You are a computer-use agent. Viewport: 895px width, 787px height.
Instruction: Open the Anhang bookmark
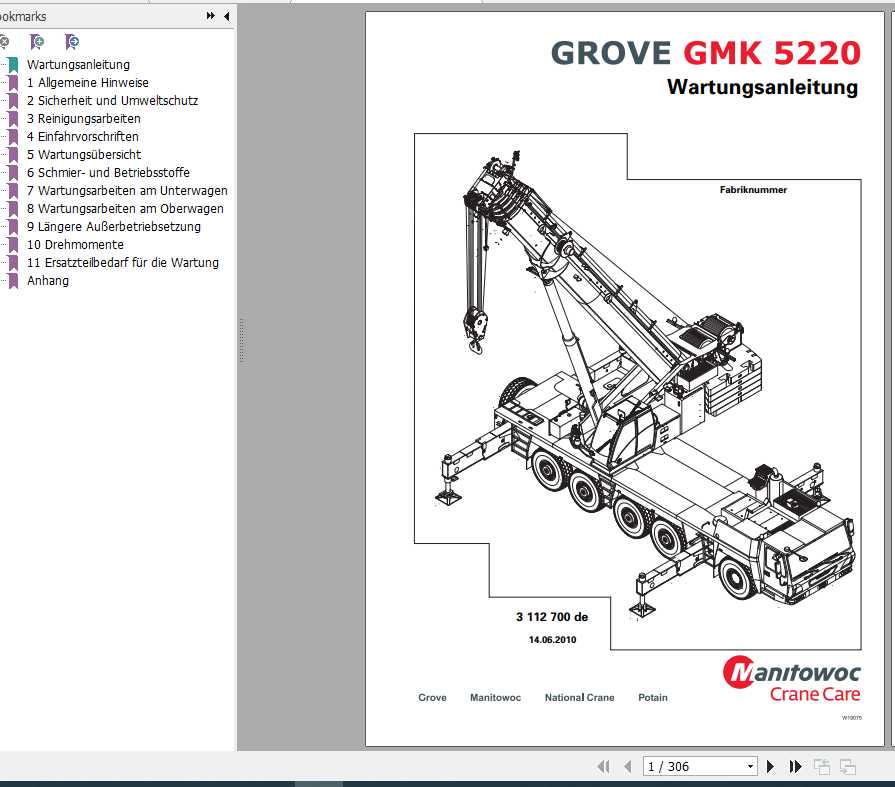[48, 280]
